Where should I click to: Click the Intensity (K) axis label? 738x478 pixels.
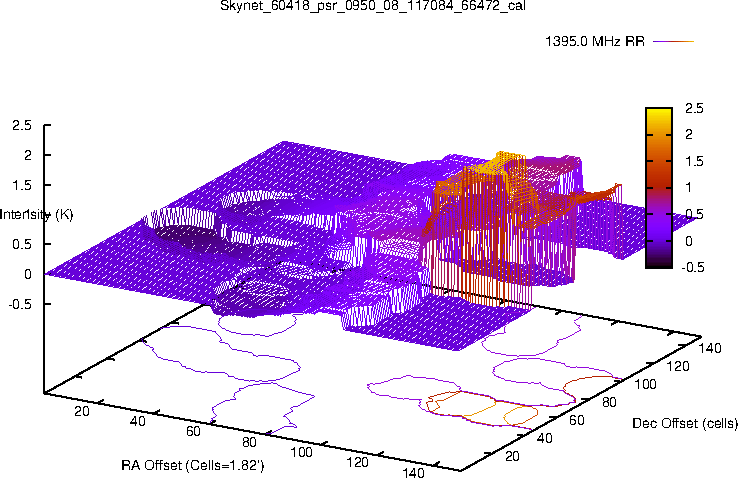36,215
